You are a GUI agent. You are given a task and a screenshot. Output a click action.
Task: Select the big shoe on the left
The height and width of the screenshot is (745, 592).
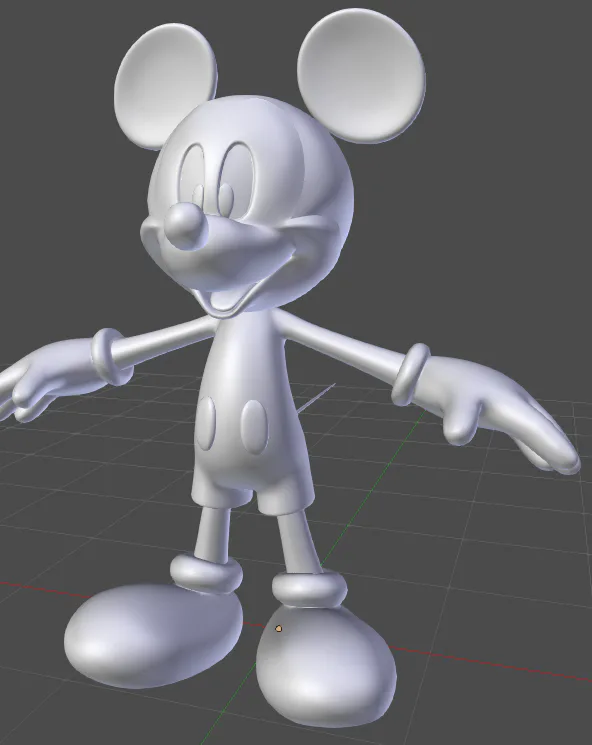pos(153,635)
